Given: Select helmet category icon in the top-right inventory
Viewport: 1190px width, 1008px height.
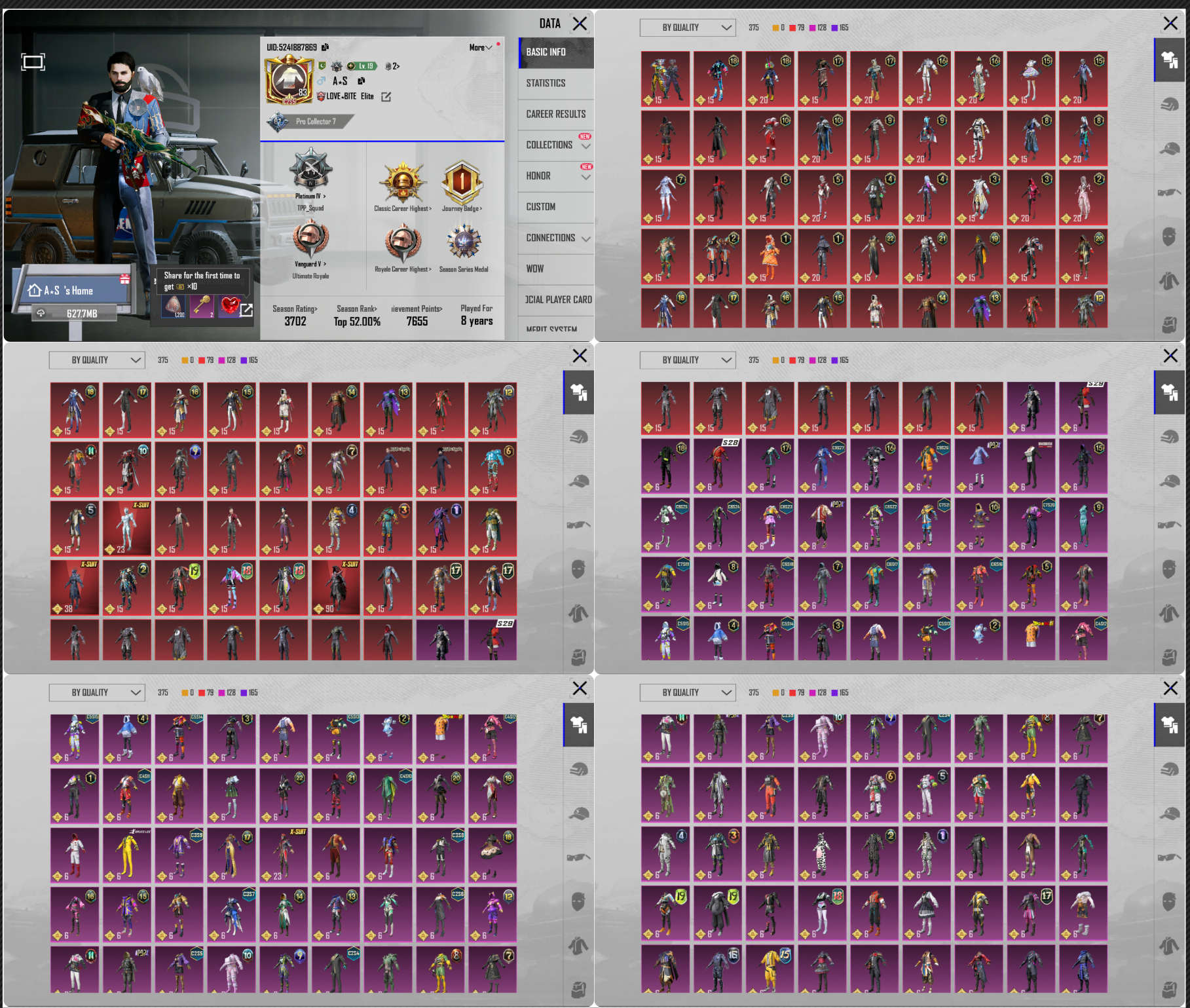Looking at the screenshot, I should point(1169,105).
